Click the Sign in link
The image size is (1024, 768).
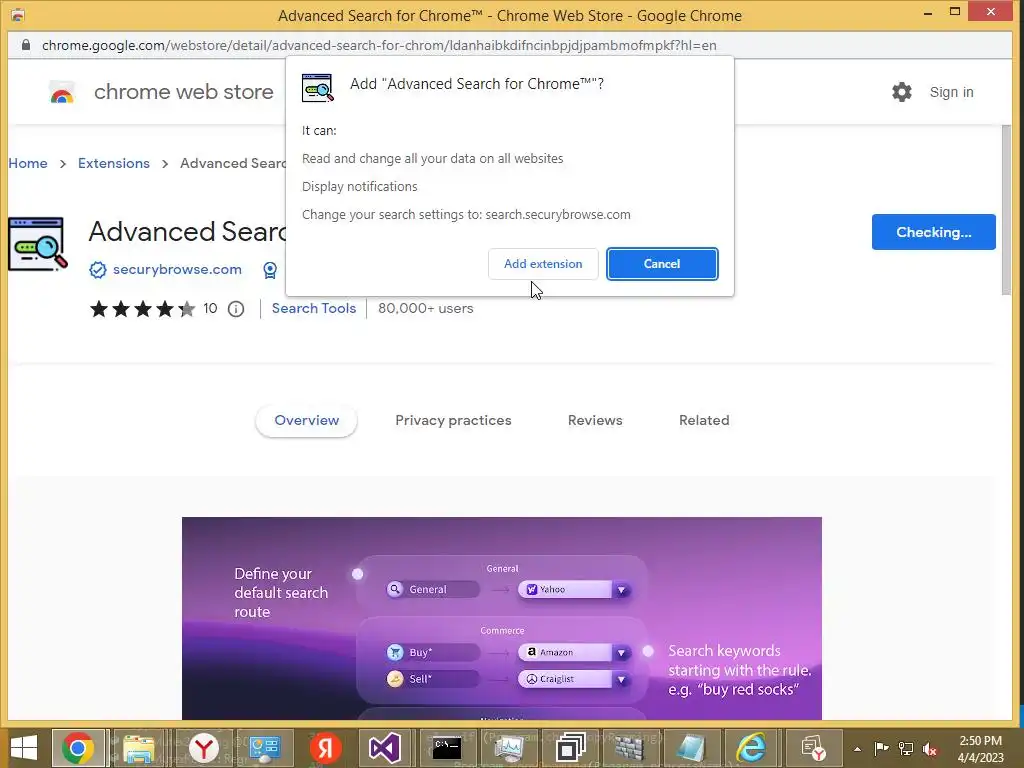[x=952, y=92]
